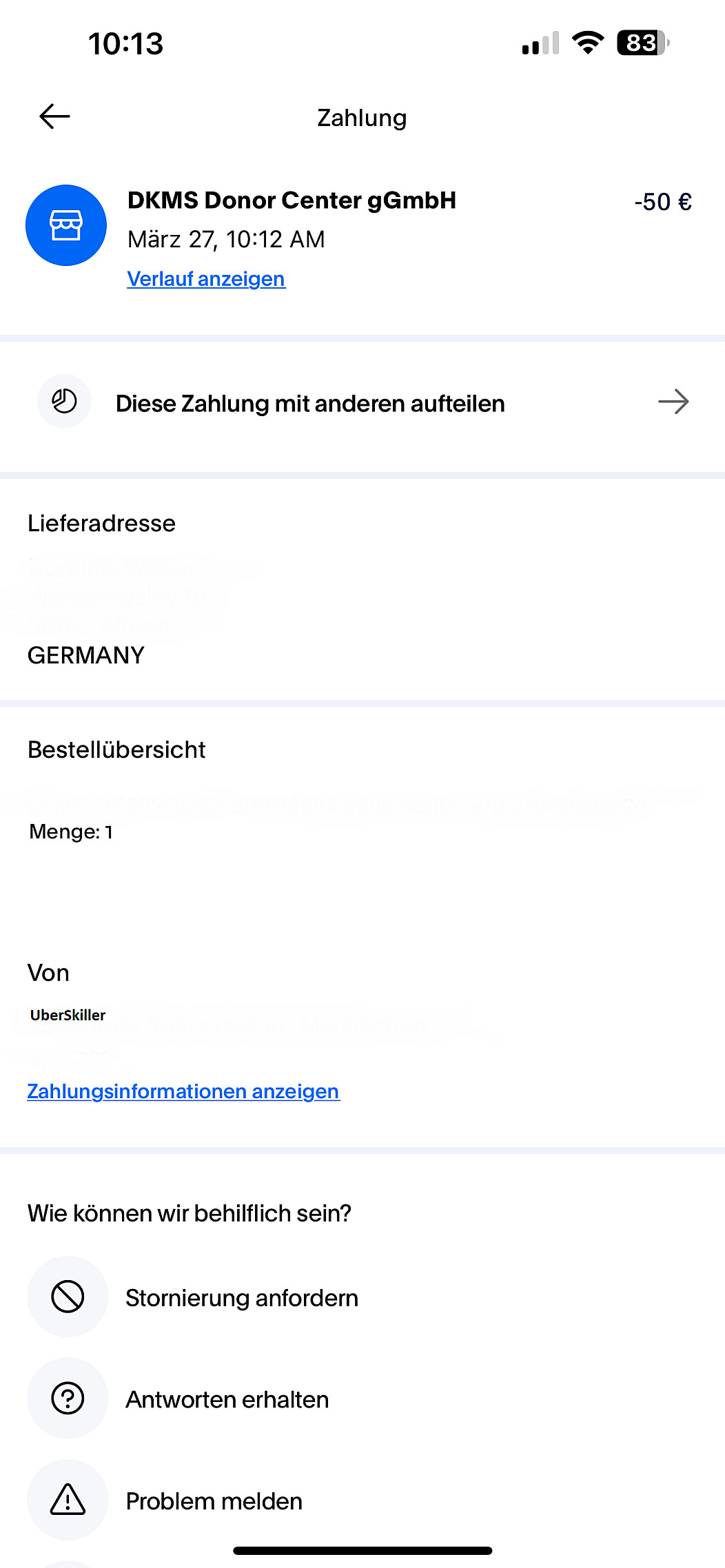Tap the split payment pie icon
The height and width of the screenshot is (1568, 725).
click(64, 402)
